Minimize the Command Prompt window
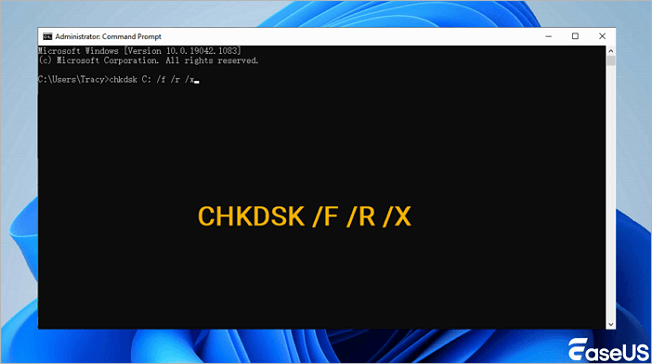 (x=548, y=37)
